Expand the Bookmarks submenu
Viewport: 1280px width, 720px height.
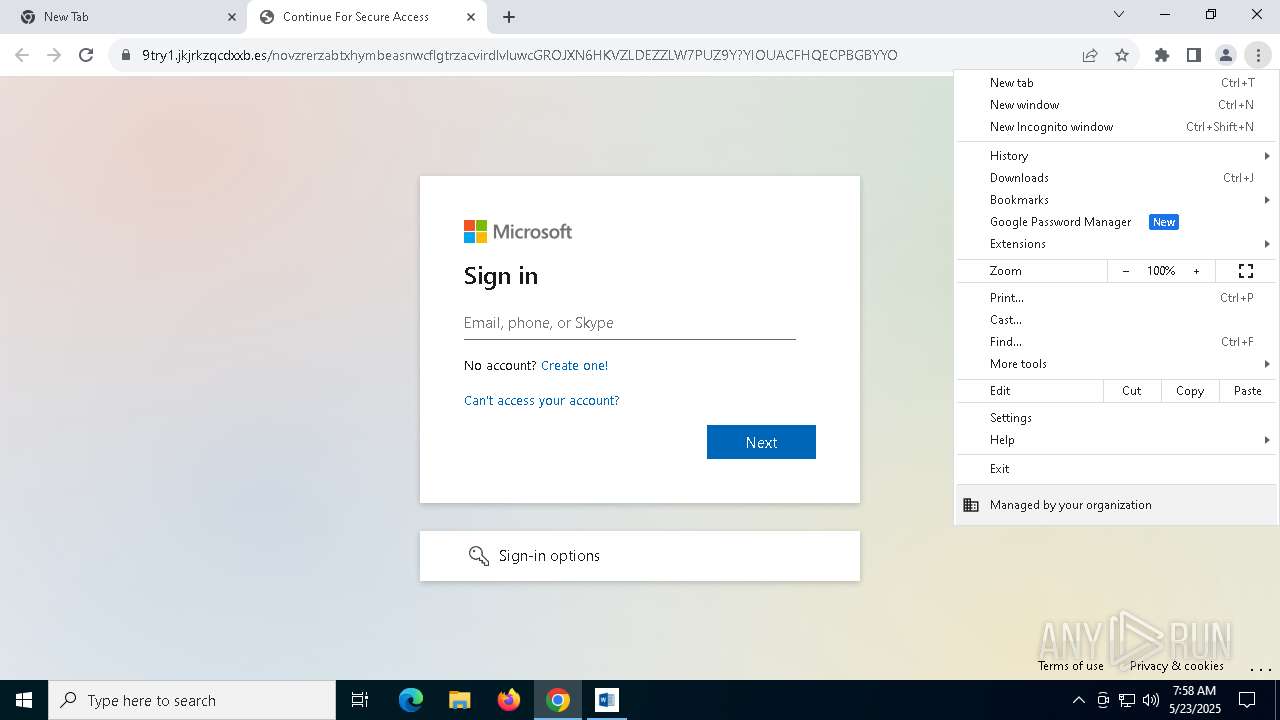coord(1117,200)
